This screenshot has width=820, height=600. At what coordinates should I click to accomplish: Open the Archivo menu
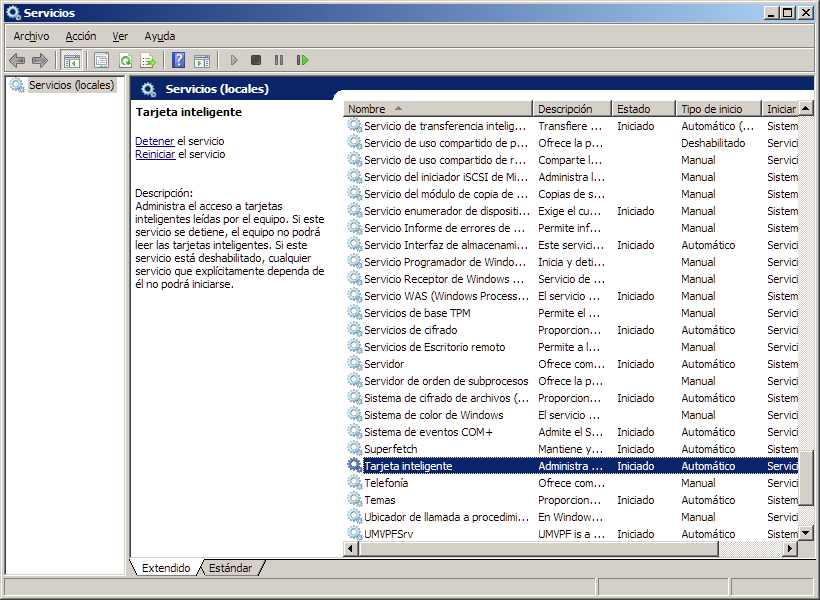pyautogui.click(x=31, y=36)
